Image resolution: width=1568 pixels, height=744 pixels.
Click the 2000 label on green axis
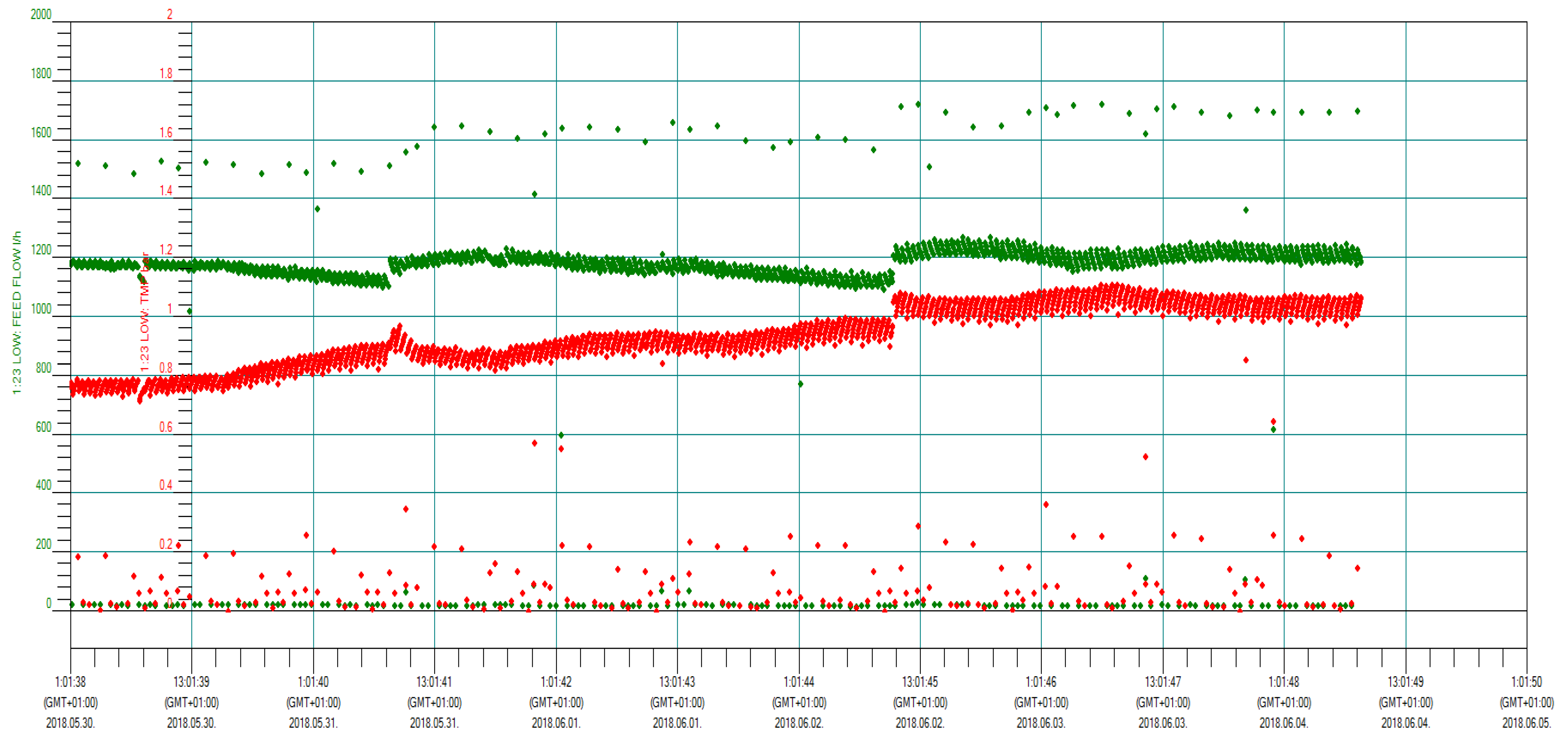tap(41, 14)
